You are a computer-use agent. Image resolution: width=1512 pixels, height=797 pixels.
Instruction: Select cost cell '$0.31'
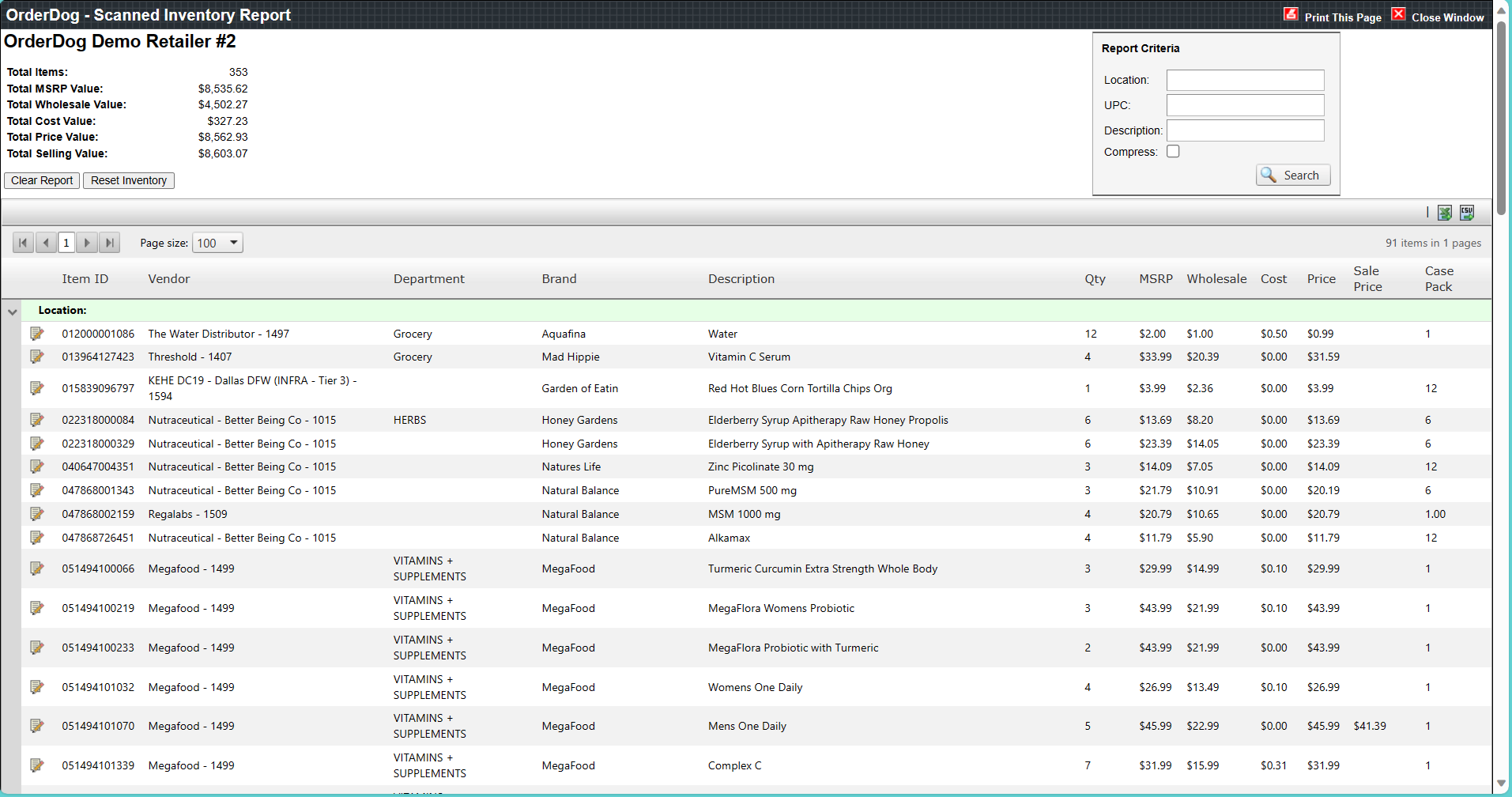(1273, 765)
